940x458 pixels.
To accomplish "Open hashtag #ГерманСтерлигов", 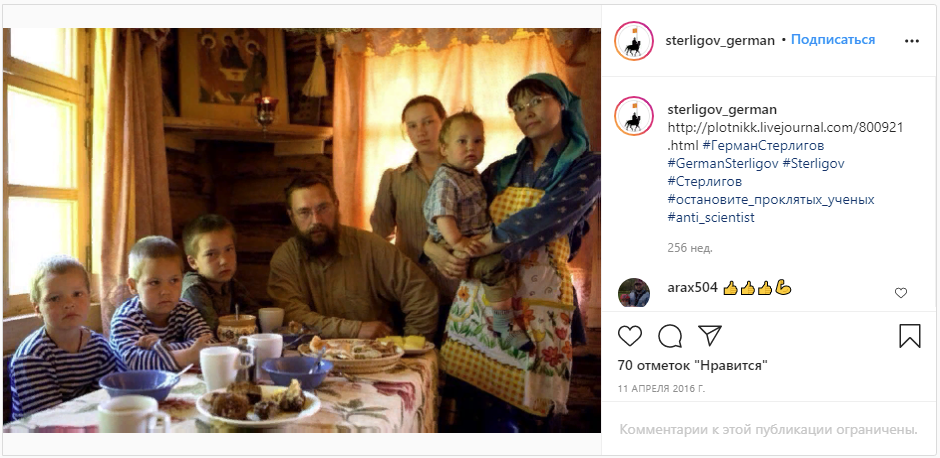I will (763, 146).
